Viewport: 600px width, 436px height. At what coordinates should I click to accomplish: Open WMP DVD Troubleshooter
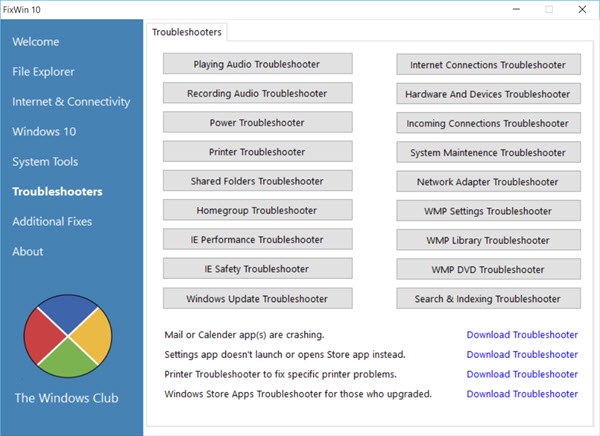(x=488, y=269)
